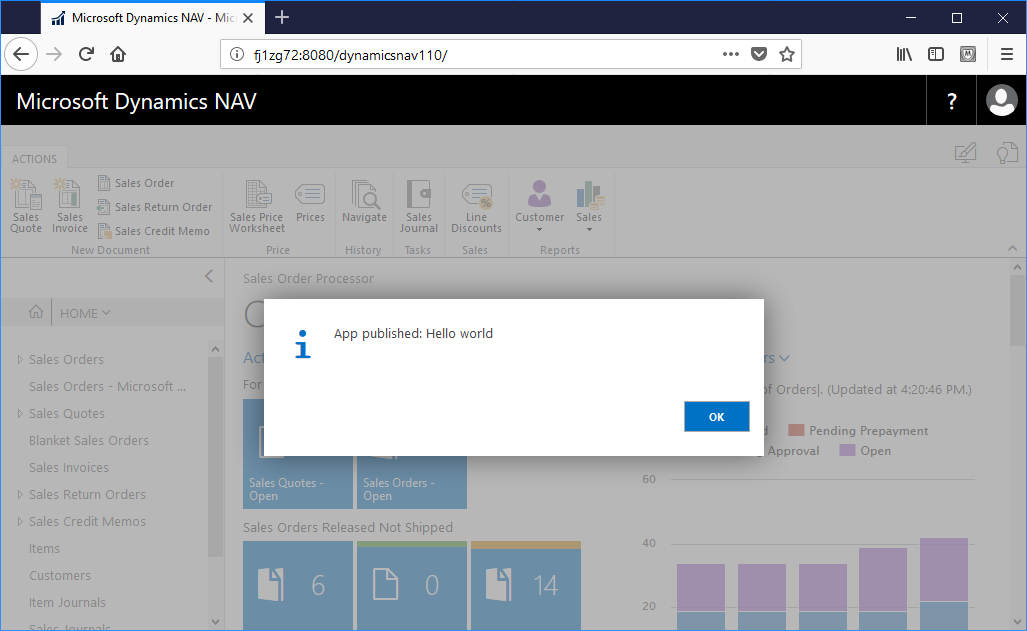
Task: Open the Prices action
Action: point(310,202)
